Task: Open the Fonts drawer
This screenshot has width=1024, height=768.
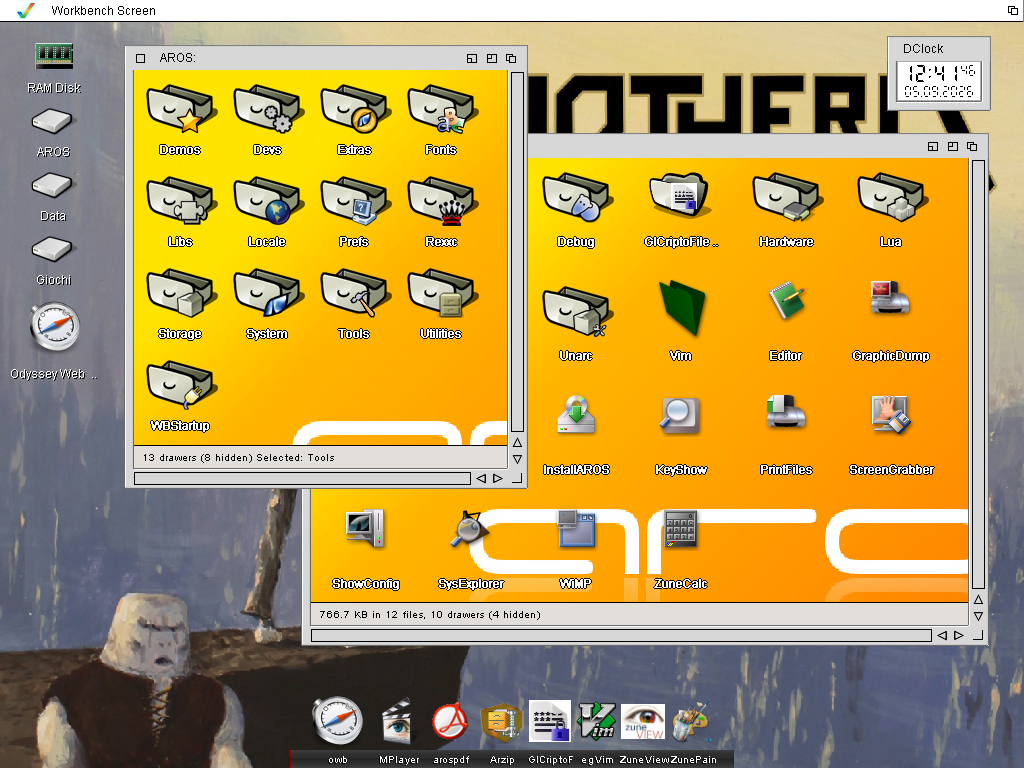Action: coord(441,110)
